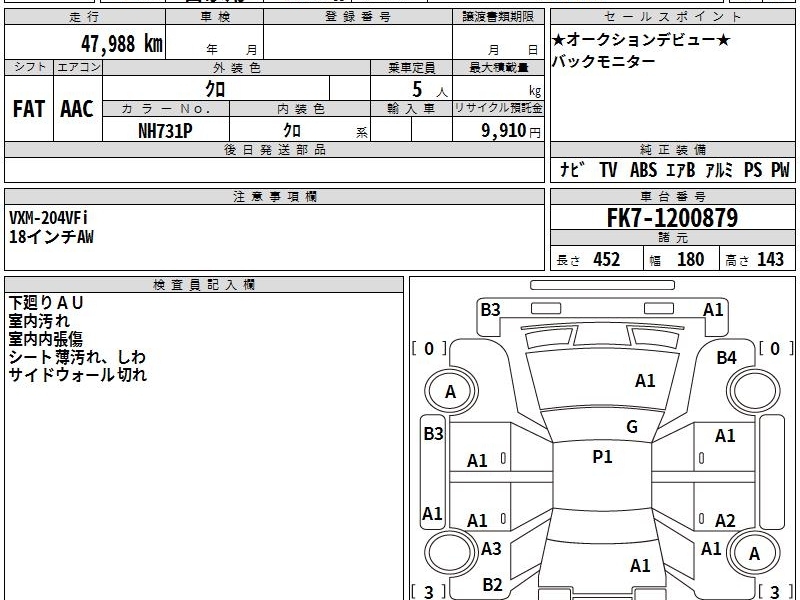Select the シート薄汚れ、しわ inspector note

click(77, 357)
